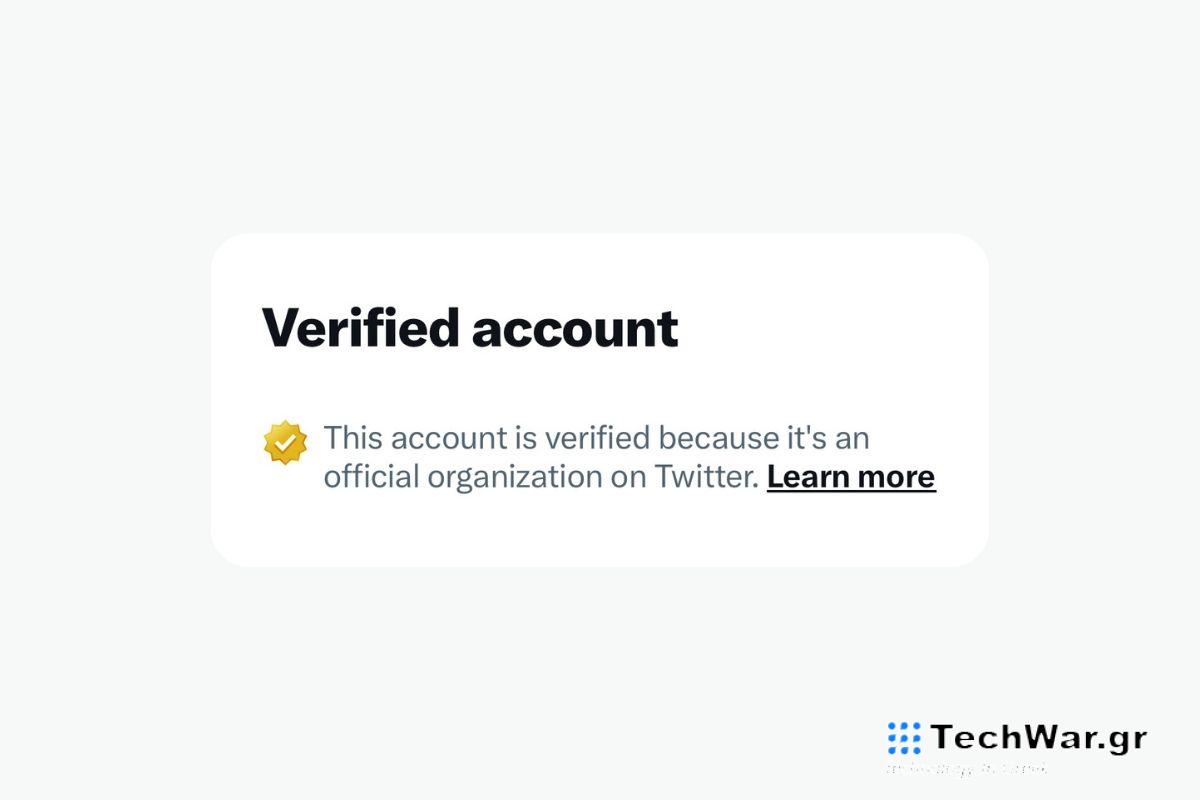
Task: Open the Learn more link
Action: (x=850, y=477)
